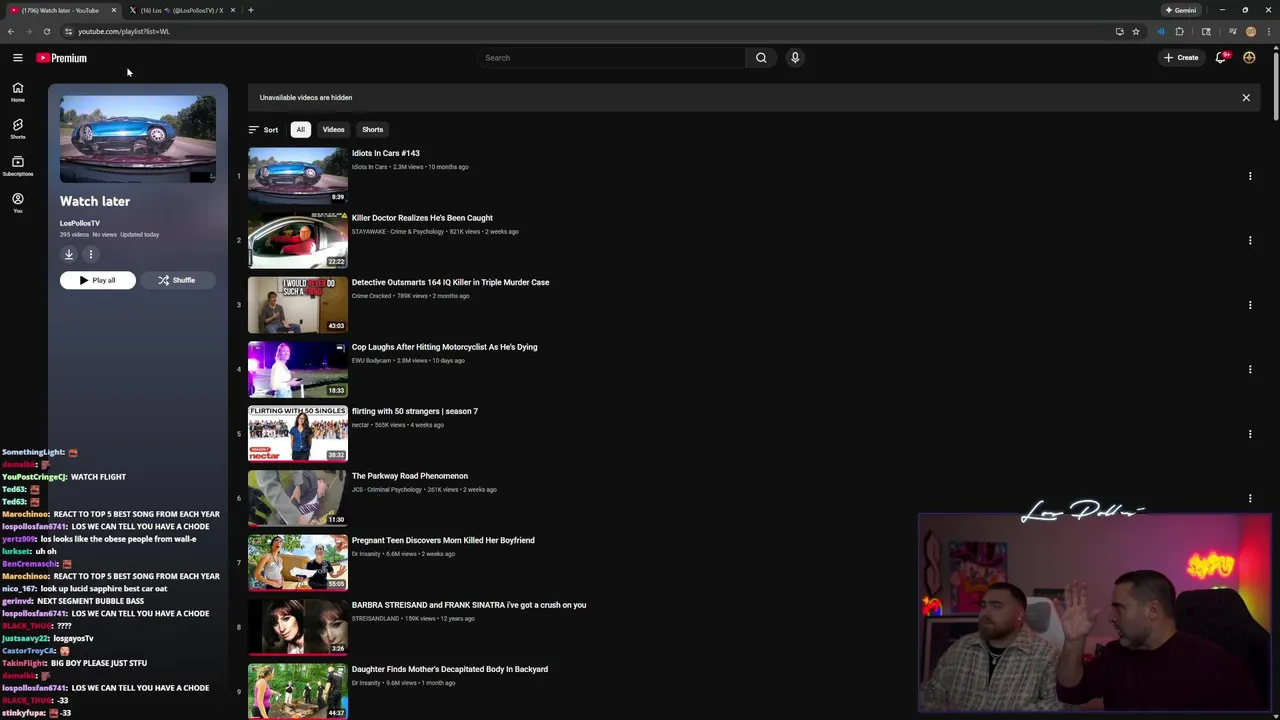
Task: Select the All filter chip
Action: coord(300,129)
